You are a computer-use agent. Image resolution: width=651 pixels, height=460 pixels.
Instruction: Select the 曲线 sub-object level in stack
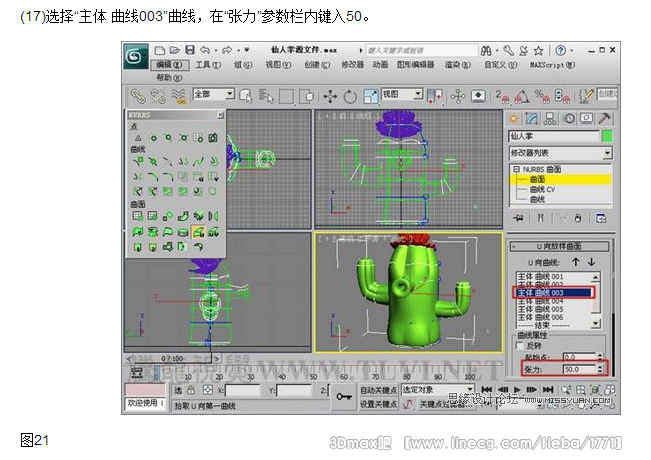(x=537, y=200)
